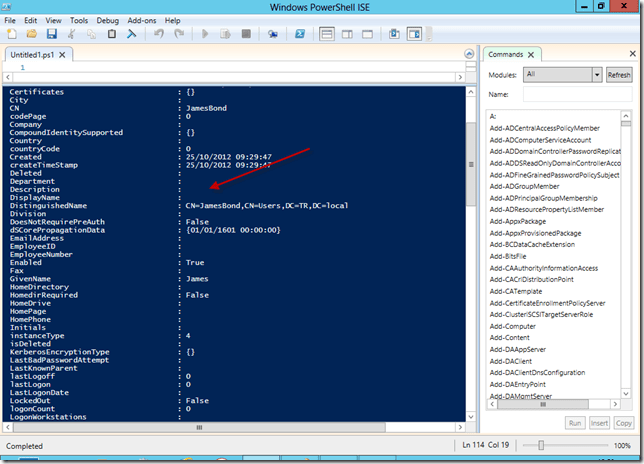Click the Stop Operation square icon
The image size is (644, 464).
246,34
